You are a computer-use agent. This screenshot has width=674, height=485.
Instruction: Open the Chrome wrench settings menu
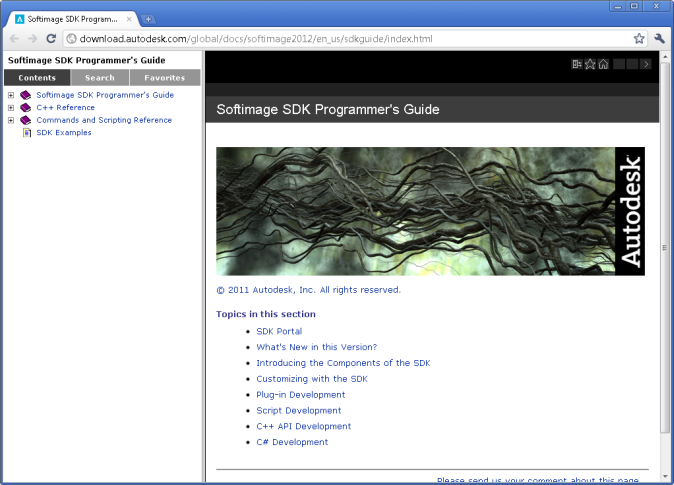[x=660, y=39]
